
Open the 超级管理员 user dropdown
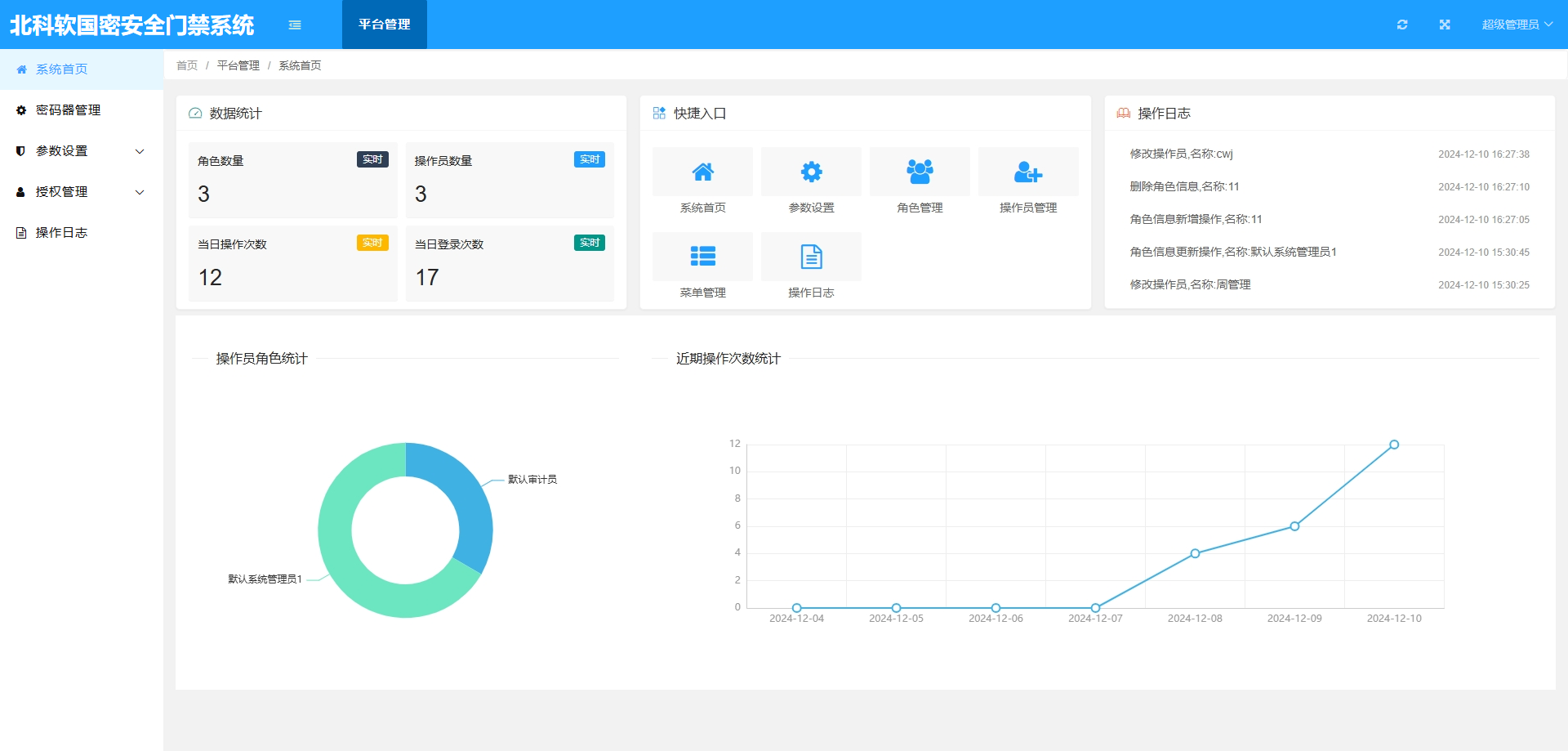1517,25
